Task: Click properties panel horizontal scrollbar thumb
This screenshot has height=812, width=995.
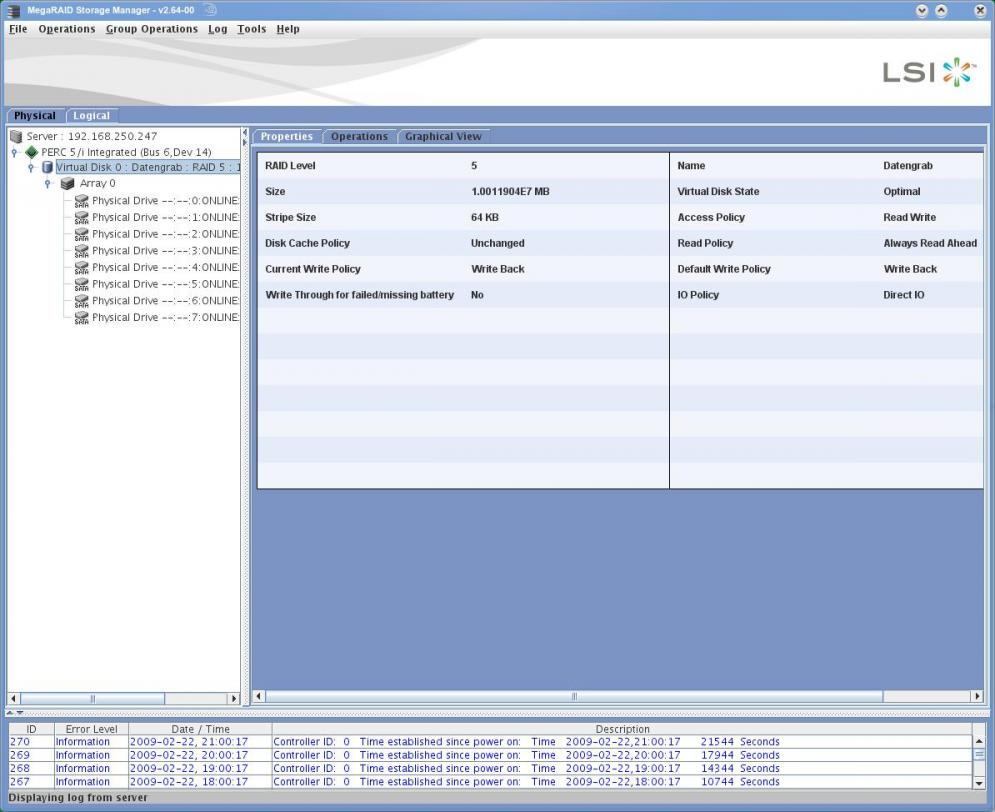Action: pos(574,696)
